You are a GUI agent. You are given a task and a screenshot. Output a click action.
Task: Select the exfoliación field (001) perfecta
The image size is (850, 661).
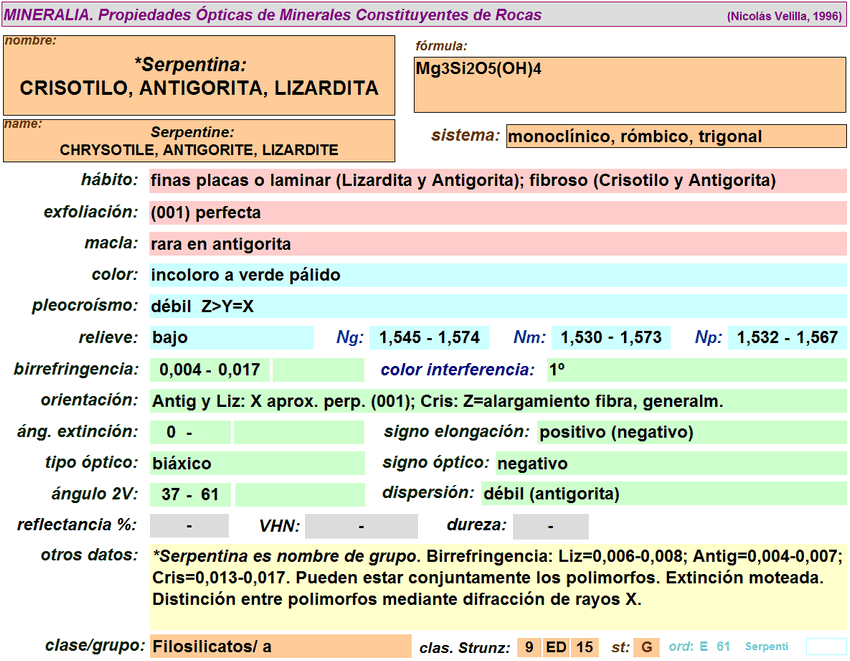coord(497,213)
